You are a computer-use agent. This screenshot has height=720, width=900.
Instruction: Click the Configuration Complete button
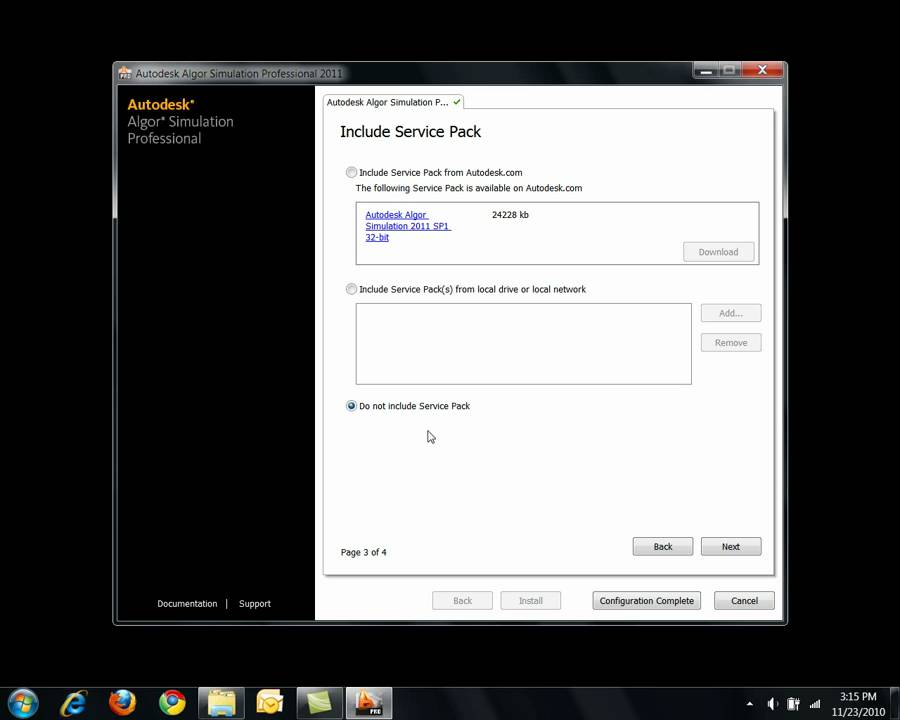pos(646,601)
